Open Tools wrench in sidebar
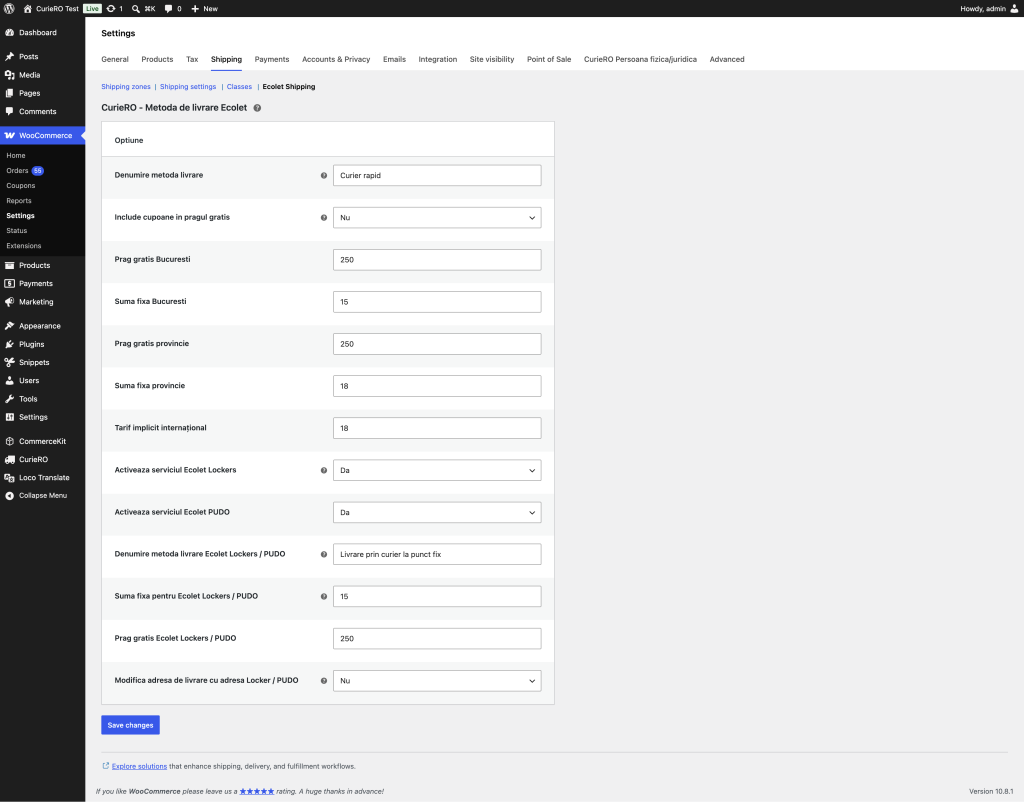 (x=10, y=399)
